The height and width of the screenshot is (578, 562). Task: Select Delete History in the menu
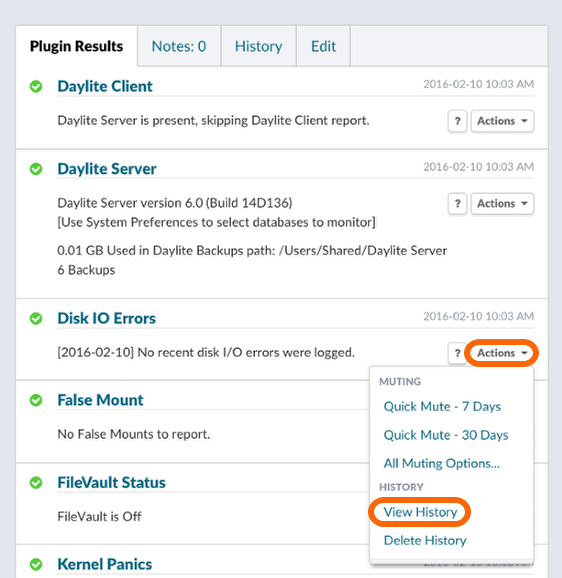425,540
